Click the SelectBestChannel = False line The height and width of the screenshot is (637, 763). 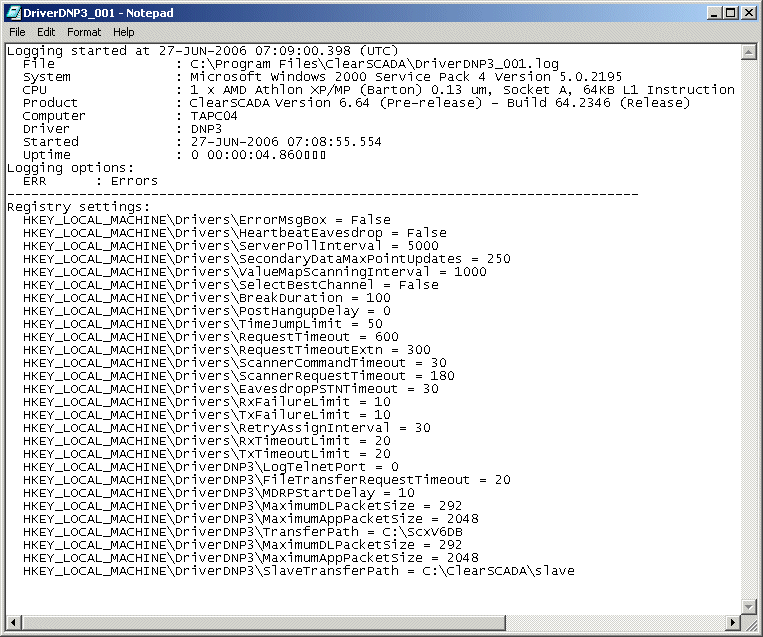pyautogui.click(x=231, y=285)
